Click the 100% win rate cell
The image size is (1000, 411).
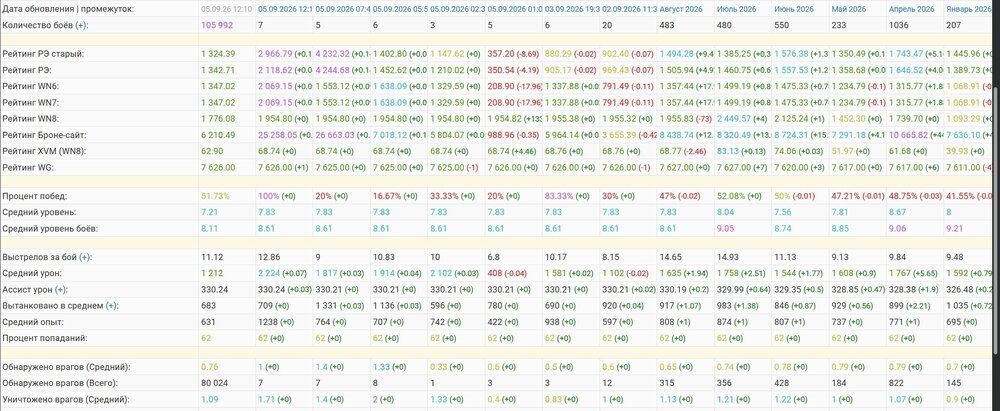coord(267,197)
